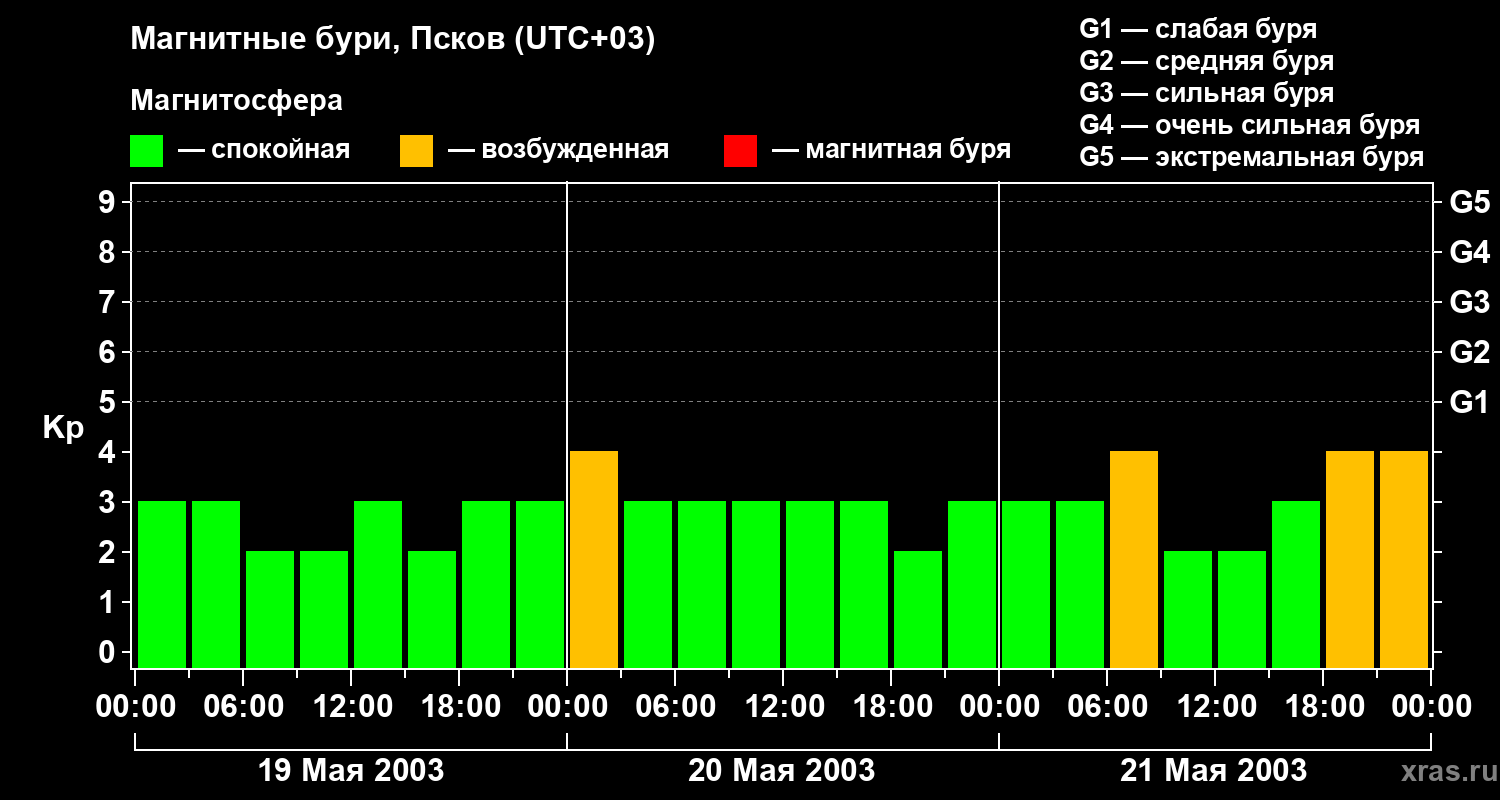This screenshot has height=800, width=1500.
Task: Select the 'G3 — сильная буря' legend line
Action: 1206,93
